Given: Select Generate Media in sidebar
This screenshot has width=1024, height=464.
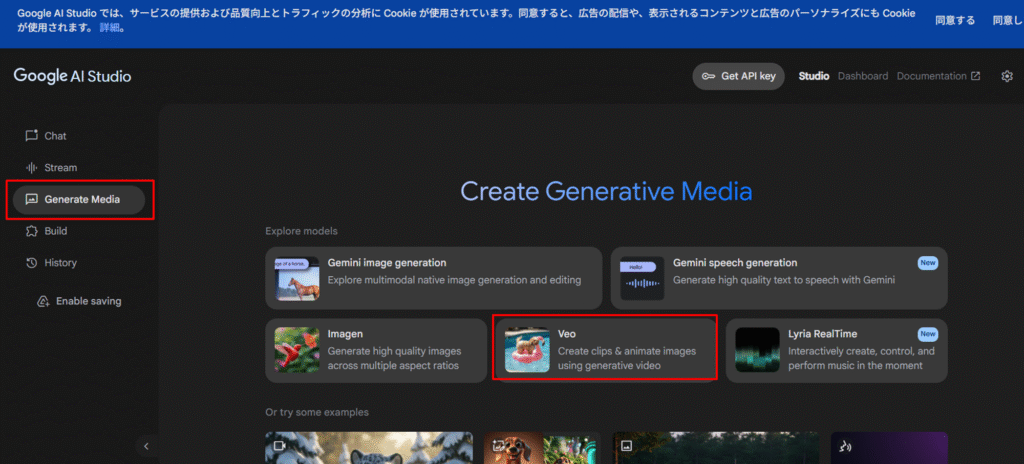Looking at the screenshot, I should (78, 199).
